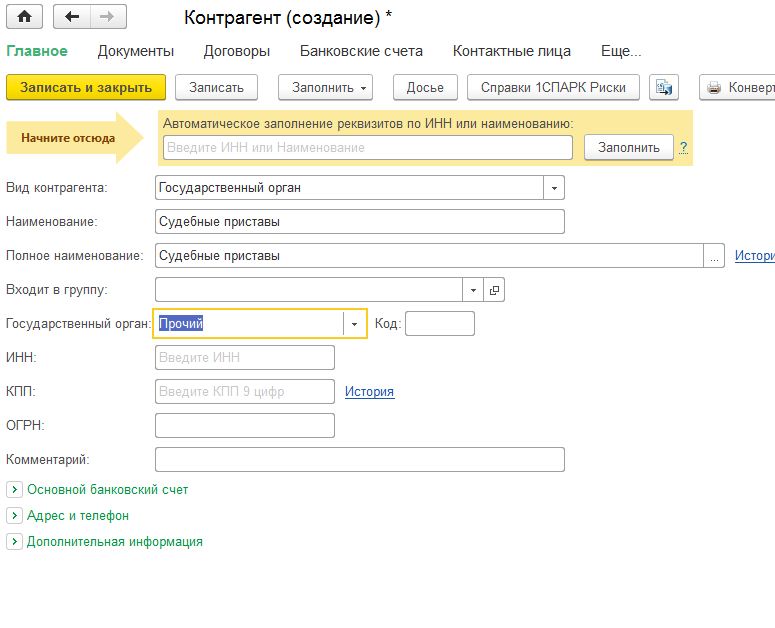Image resolution: width=775 pixels, height=628 pixels.
Task: Open the Банковские счета tab
Action: 361,51
